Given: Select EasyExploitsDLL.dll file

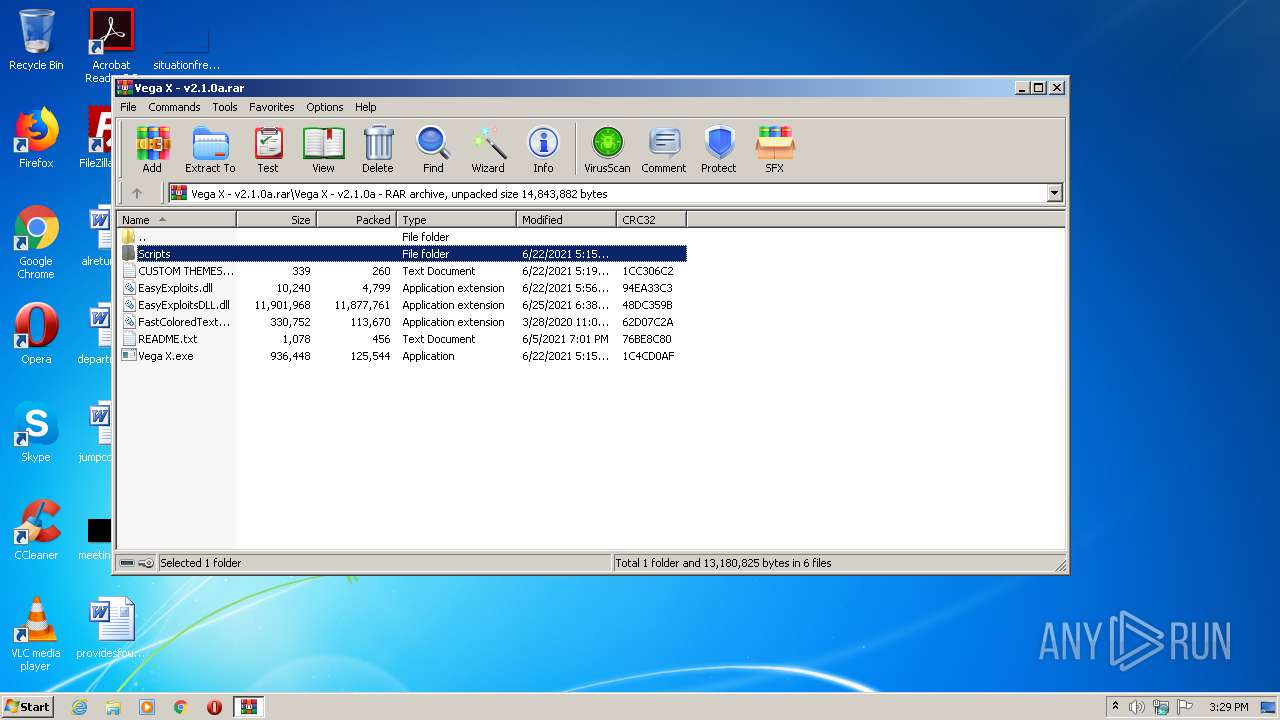Looking at the screenshot, I should coord(402,305).
